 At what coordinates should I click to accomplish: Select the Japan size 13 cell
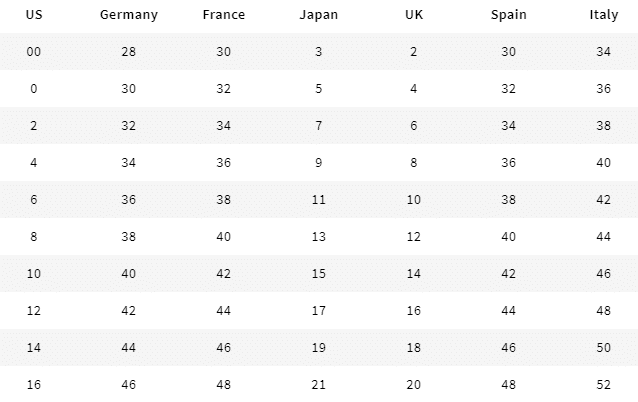319,237
